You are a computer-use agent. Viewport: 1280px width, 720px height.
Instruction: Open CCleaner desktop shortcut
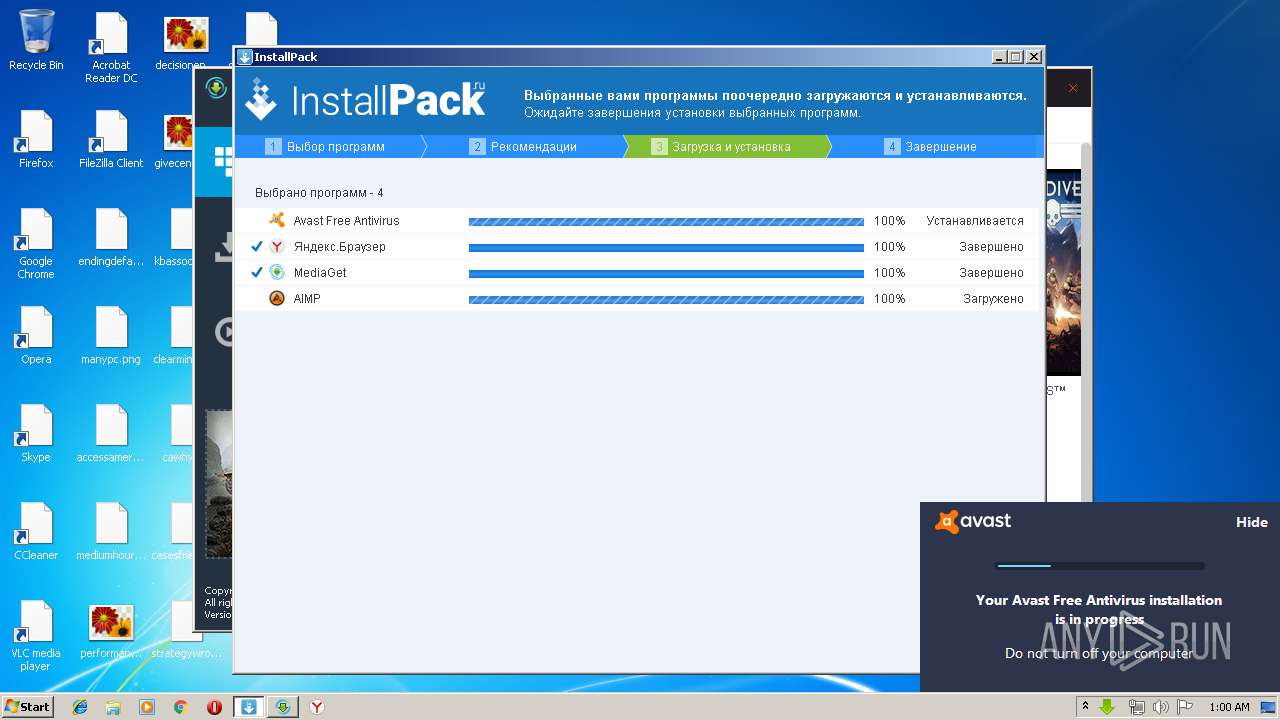click(x=36, y=531)
